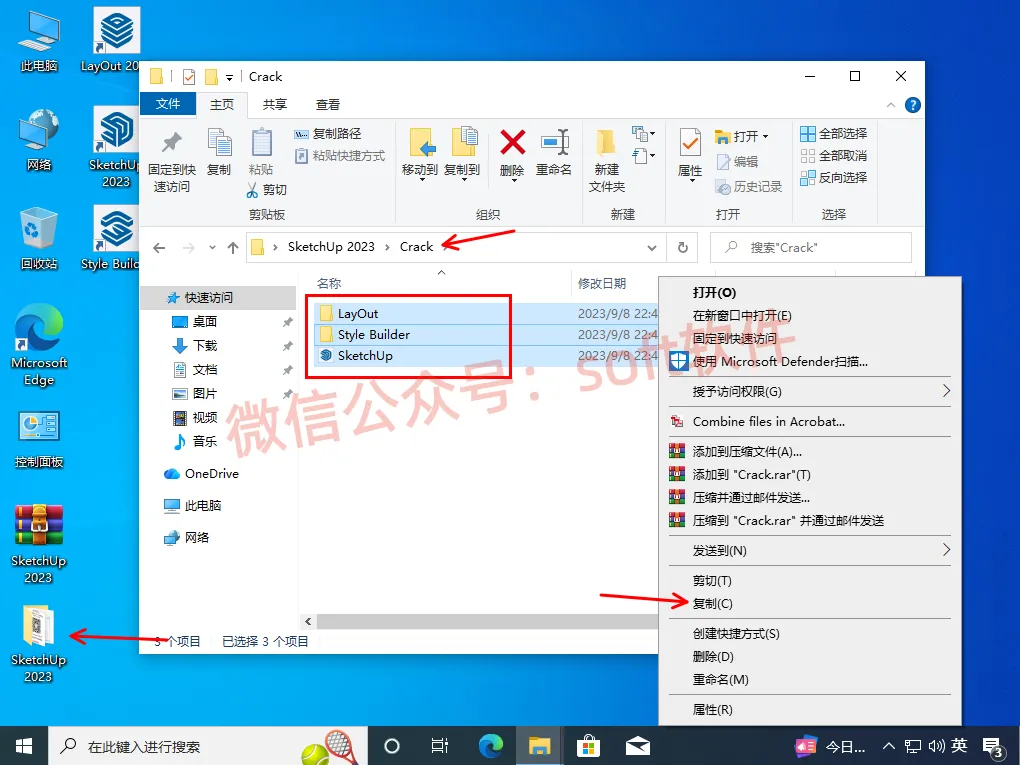This screenshot has height=765, width=1020.
Task: Switch to the File ribbon tab
Action: [x=168, y=104]
